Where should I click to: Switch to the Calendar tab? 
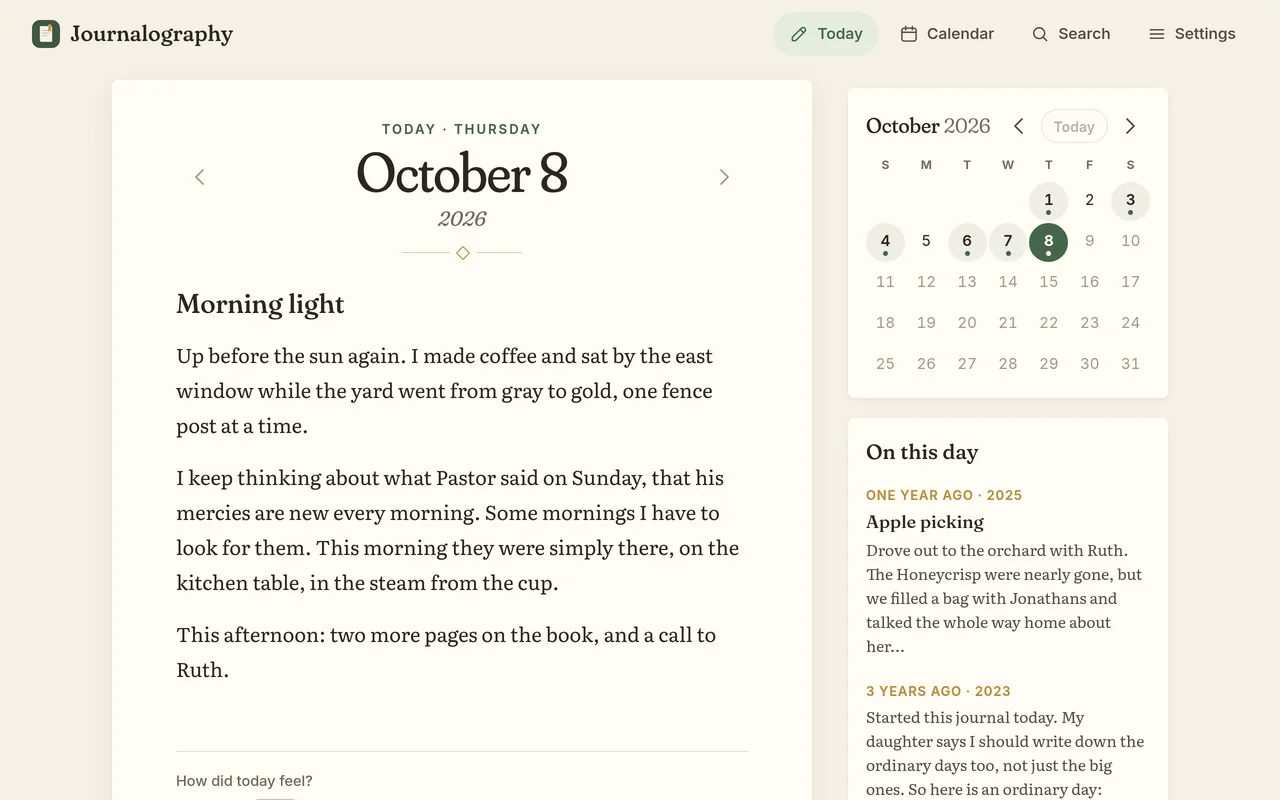pyautogui.click(x=947, y=34)
